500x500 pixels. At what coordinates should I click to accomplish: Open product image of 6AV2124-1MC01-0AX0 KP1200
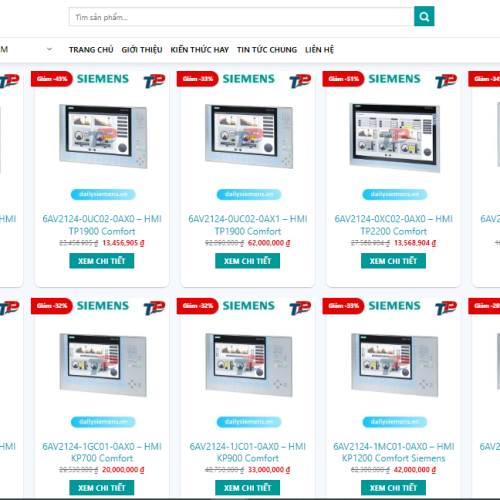click(x=395, y=365)
